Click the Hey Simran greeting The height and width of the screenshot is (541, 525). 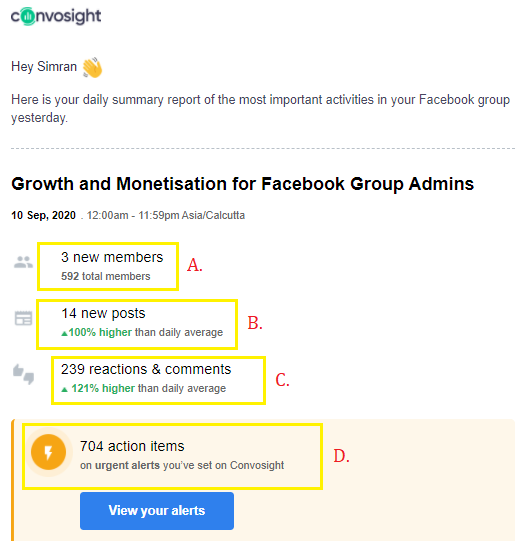click(x=44, y=67)
